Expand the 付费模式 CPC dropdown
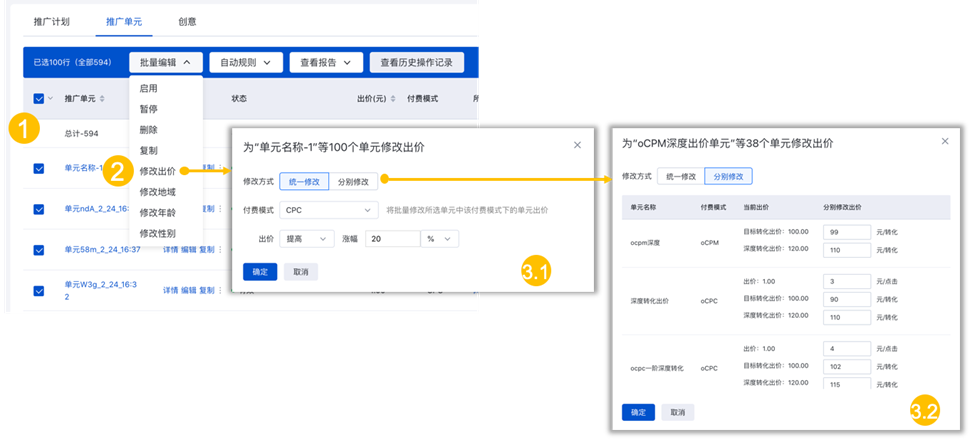 click(x=327, y=211)
